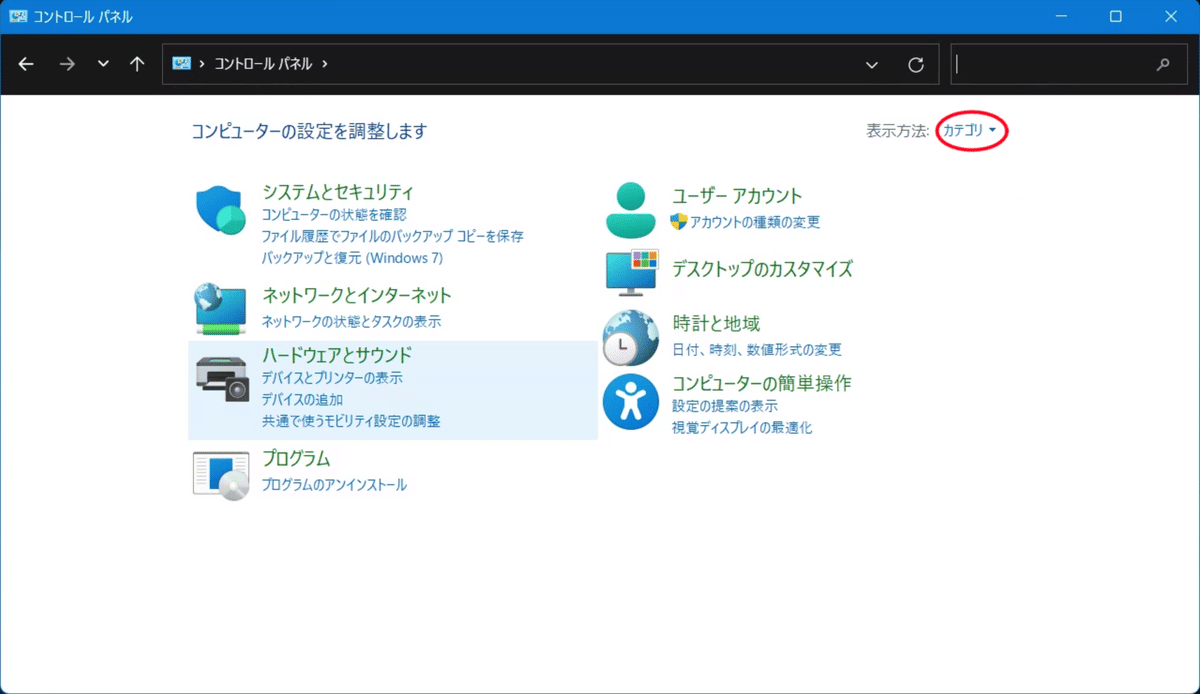The height and width of the screenshot is (694, 1200).
Task: Open システムとセキュリティ heading link
Action: pyautogui.click(x=338, y=191)
